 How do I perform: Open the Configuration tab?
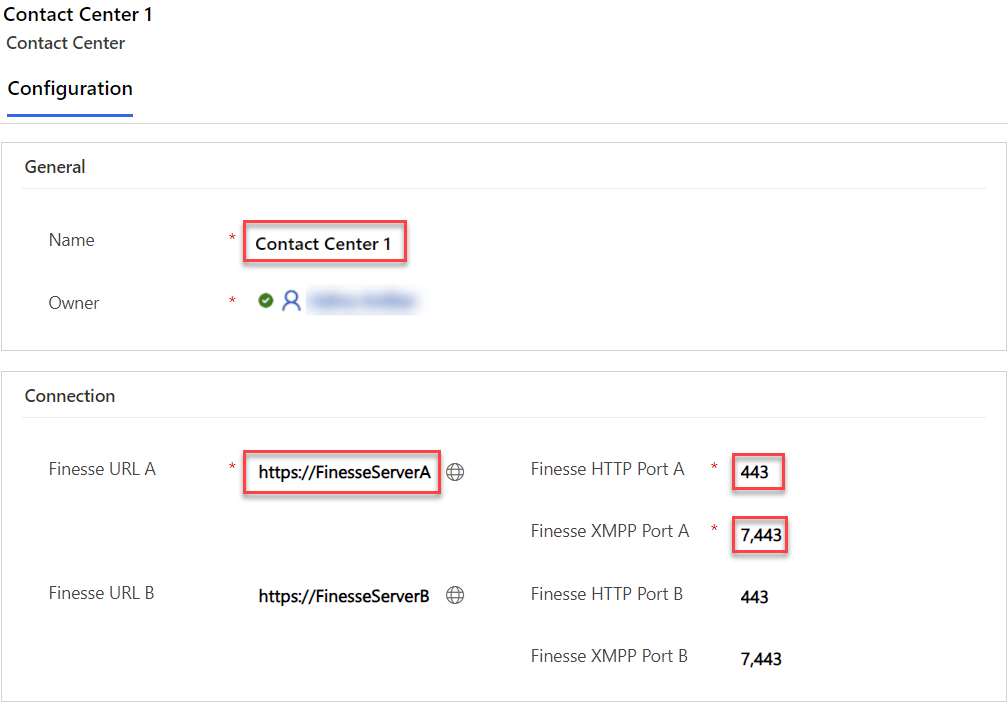click(x=70, y=89)
